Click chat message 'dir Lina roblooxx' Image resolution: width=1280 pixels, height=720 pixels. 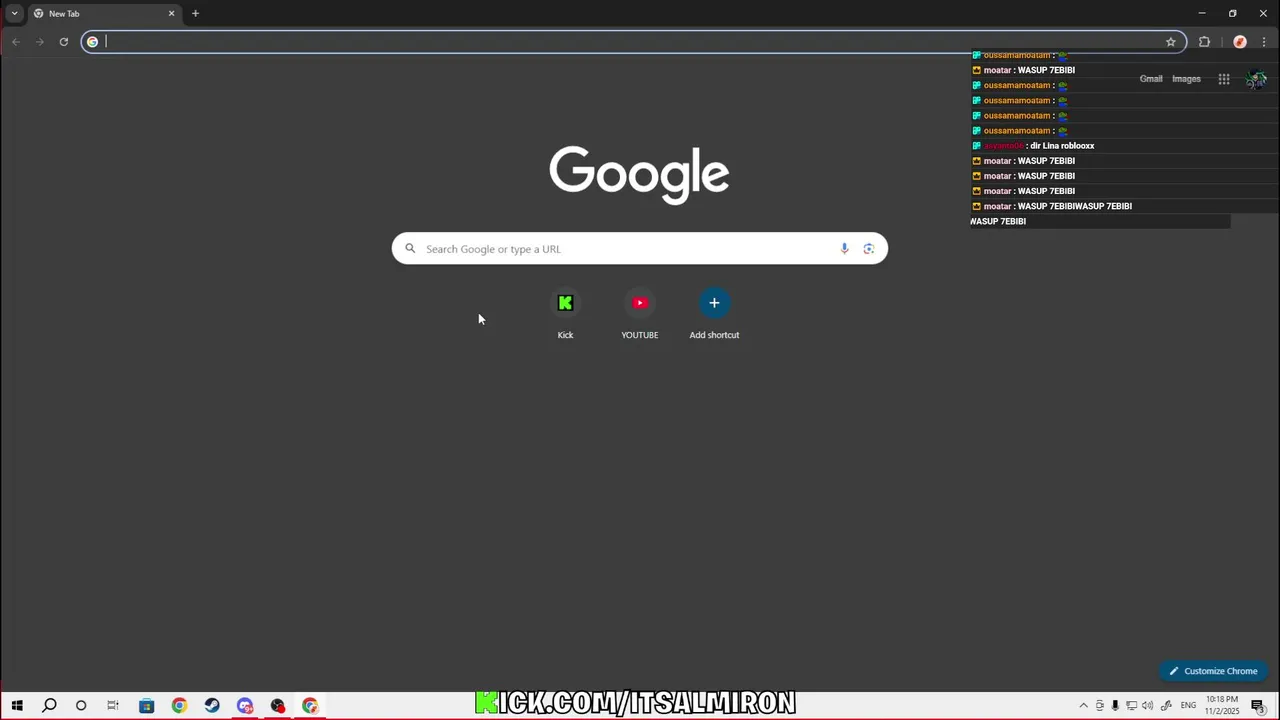click(x=1062, y=146)
